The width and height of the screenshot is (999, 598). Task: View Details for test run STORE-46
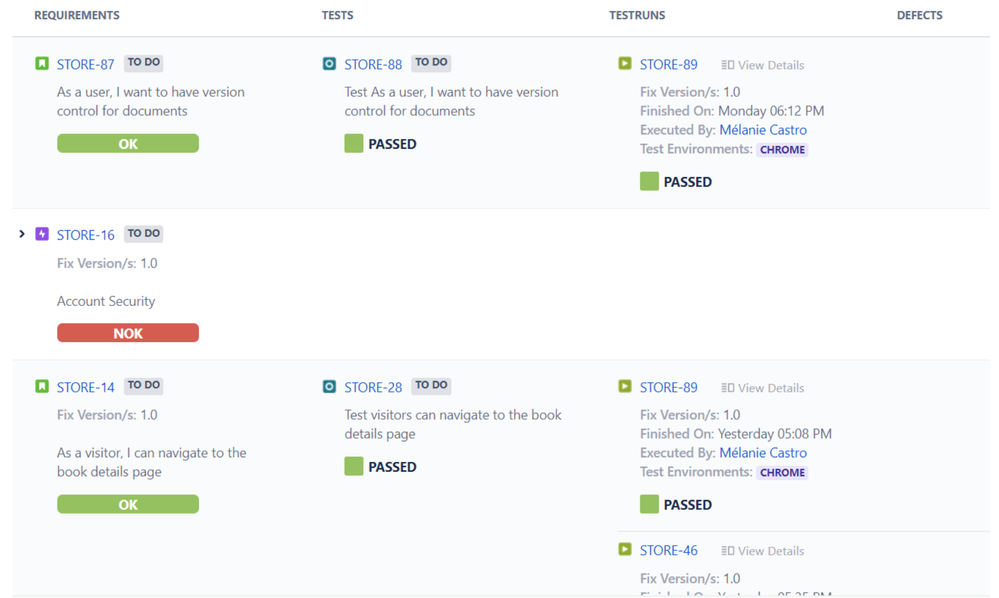point(763,551)
